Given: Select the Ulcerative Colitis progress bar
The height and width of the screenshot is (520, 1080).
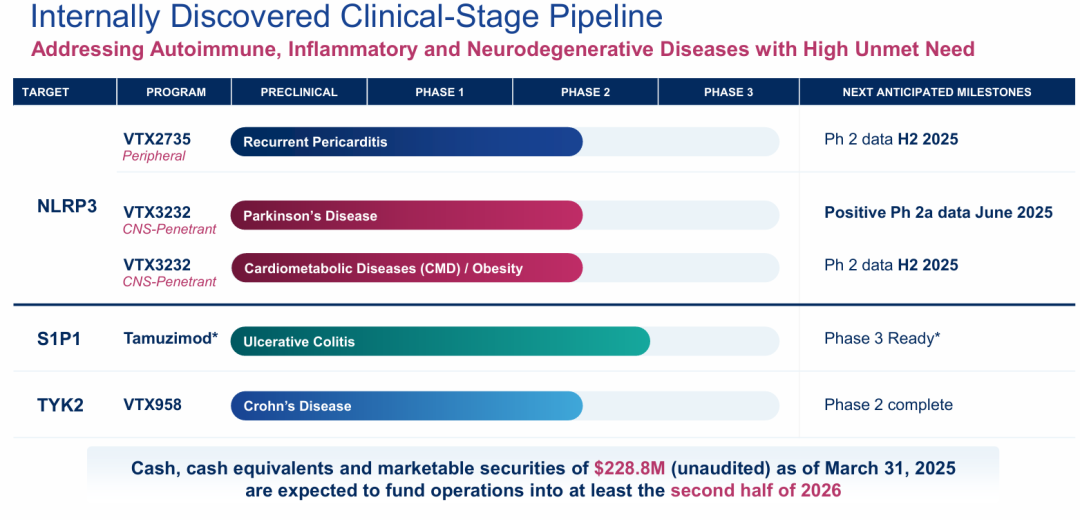Looking at the screenshot, I should tap(440, 341).
